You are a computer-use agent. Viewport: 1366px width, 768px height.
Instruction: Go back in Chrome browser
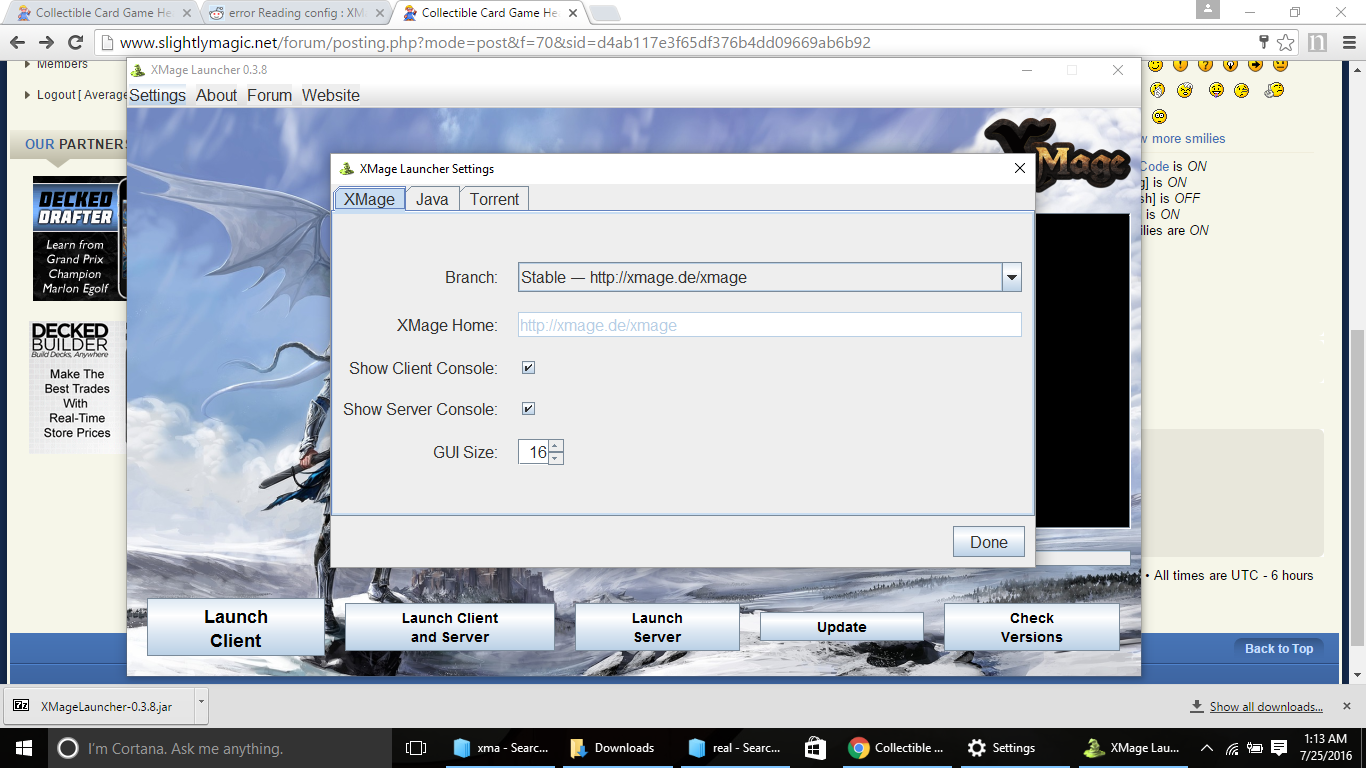[x=17, y=42]
